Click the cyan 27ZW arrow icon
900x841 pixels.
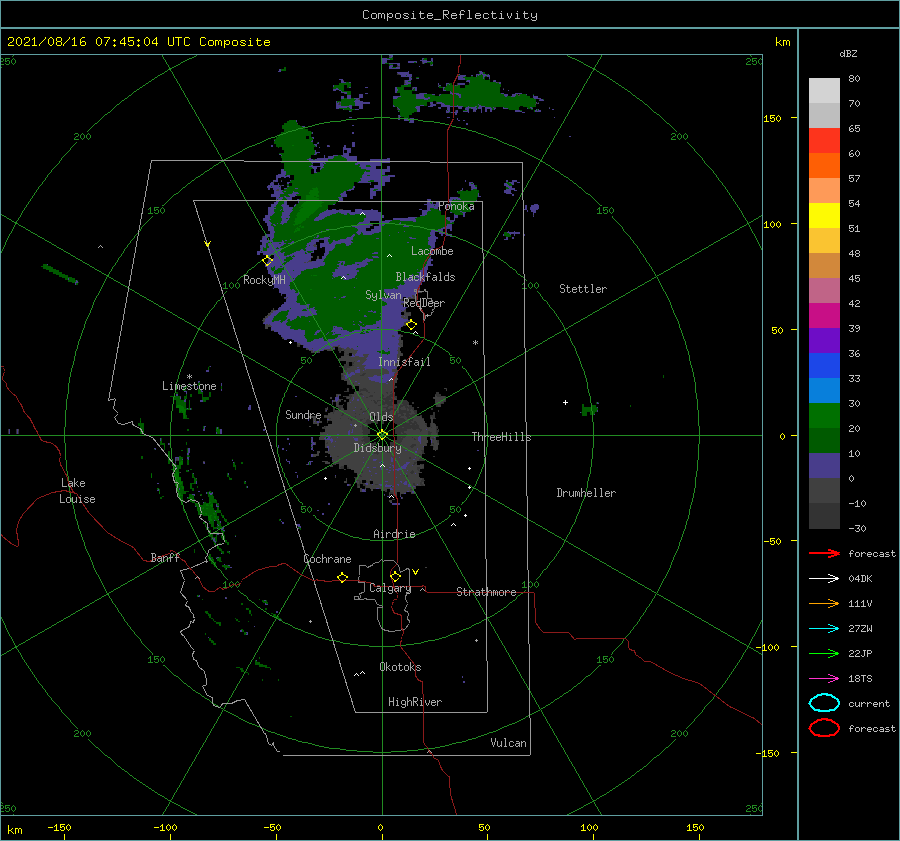(x=824, y=629)
